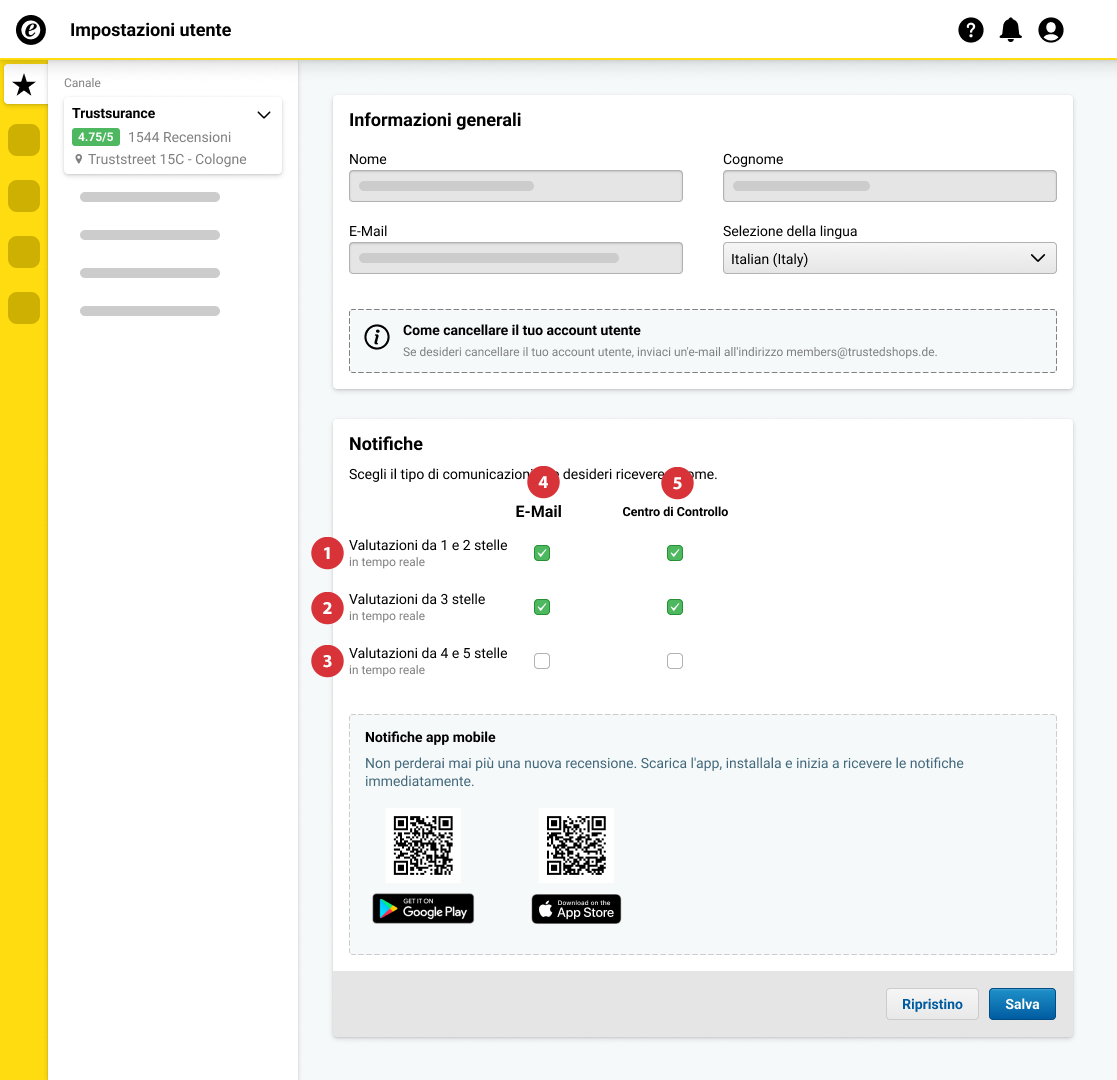Enable Centro di Controllo for 4 and 5 stars
1117x1080 pixels.
pos(675,661)
